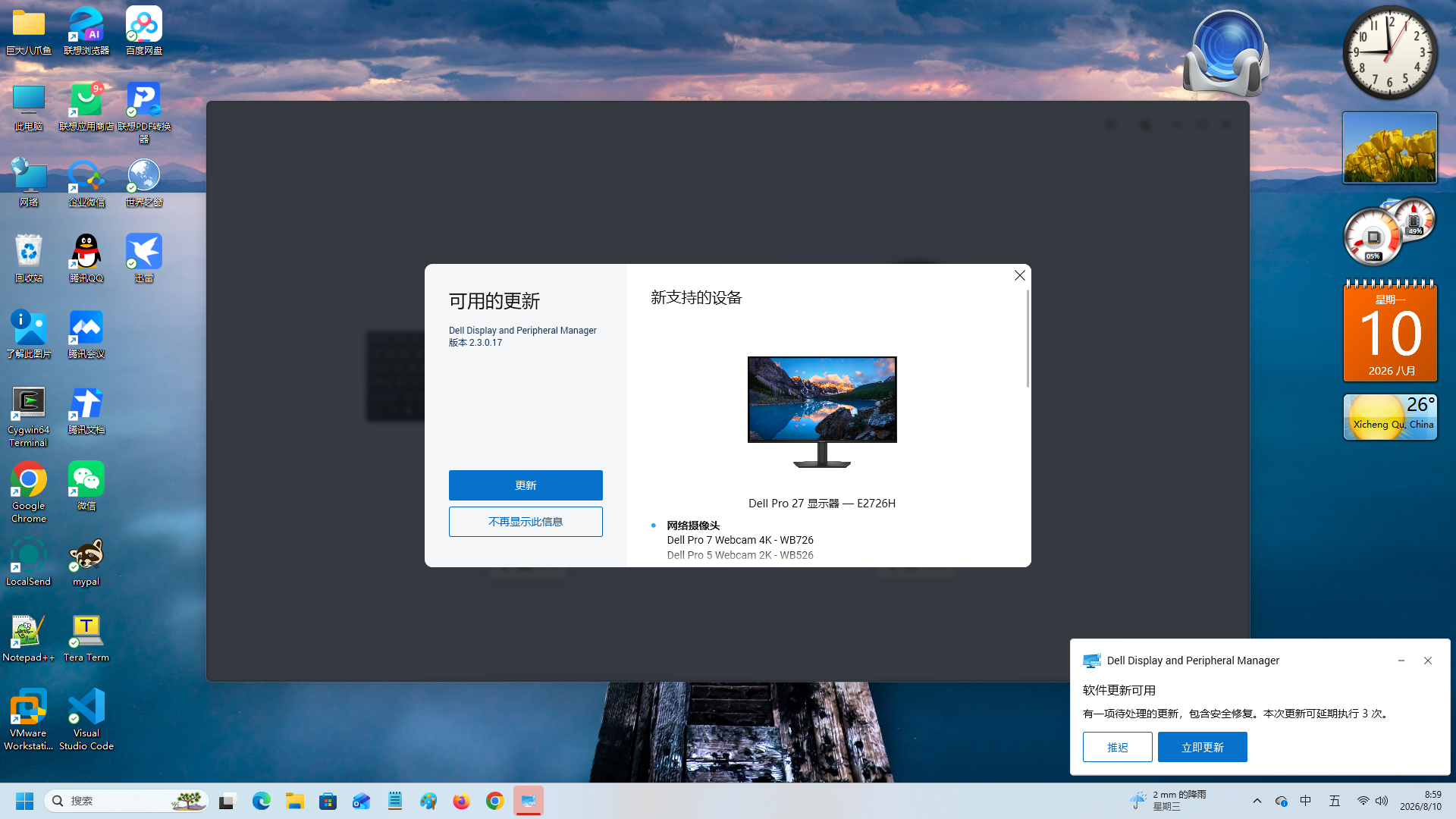Open the Windows Start menu
Viewport: 1456px width, 819px height.
(24, 801)
